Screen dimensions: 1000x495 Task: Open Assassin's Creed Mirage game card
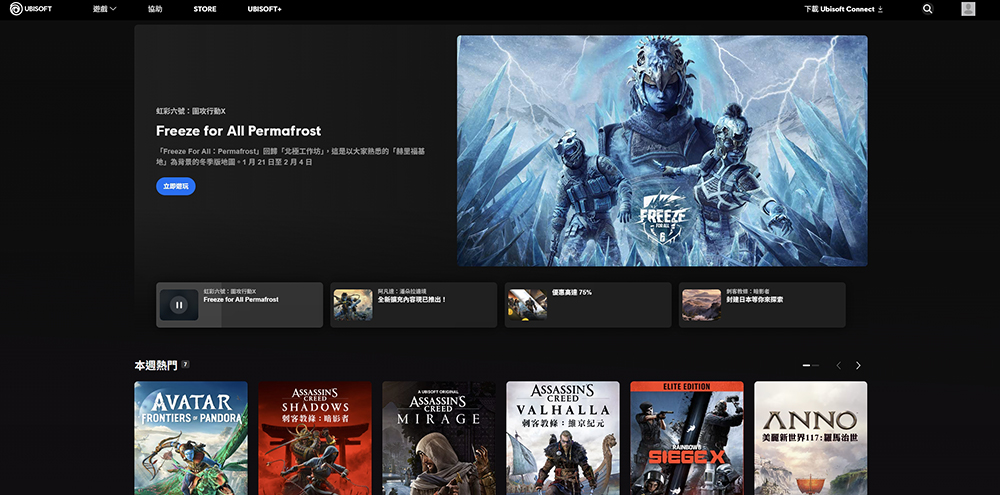pyautogui.click(x=439, y=438)
